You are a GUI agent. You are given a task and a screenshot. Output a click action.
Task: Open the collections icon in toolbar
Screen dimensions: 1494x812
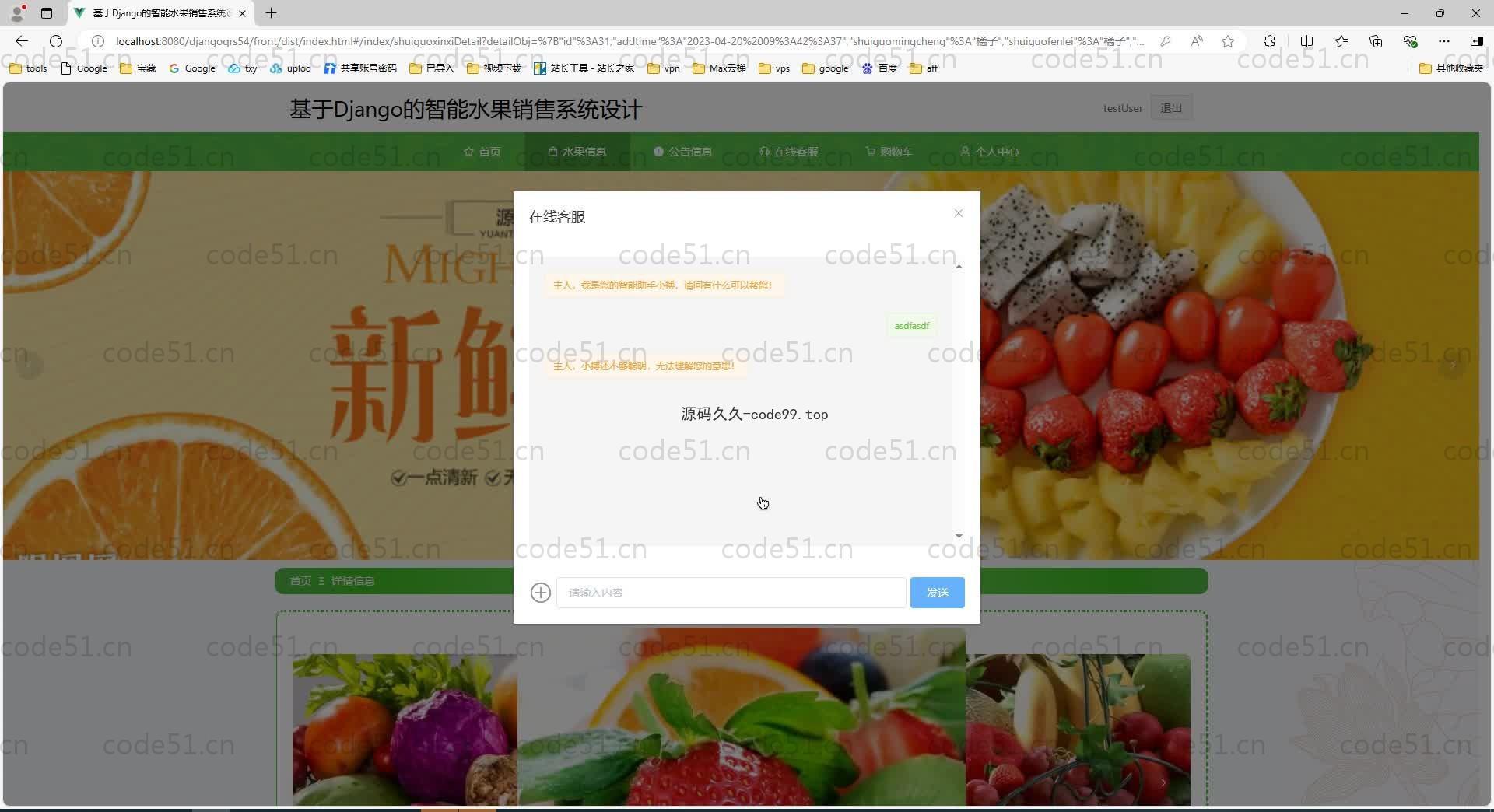pyautogui.click(x=1375, y=41)
